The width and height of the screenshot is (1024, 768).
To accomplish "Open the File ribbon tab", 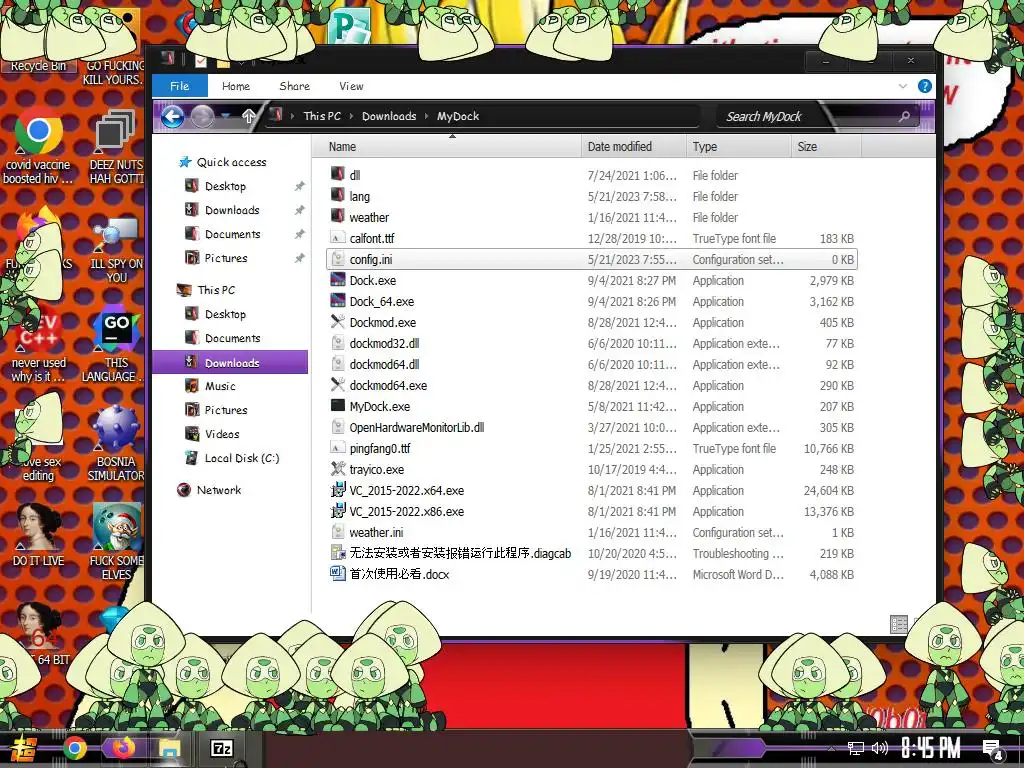I will [x=180, y=86].
